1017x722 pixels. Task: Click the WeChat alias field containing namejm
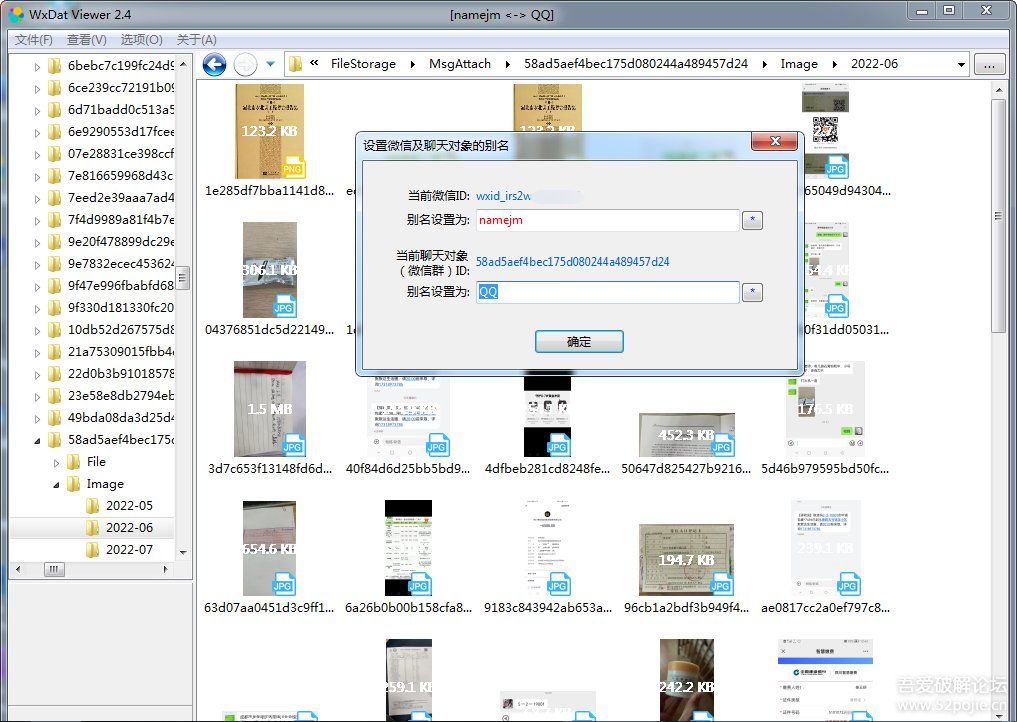click(x=606, y=220)
